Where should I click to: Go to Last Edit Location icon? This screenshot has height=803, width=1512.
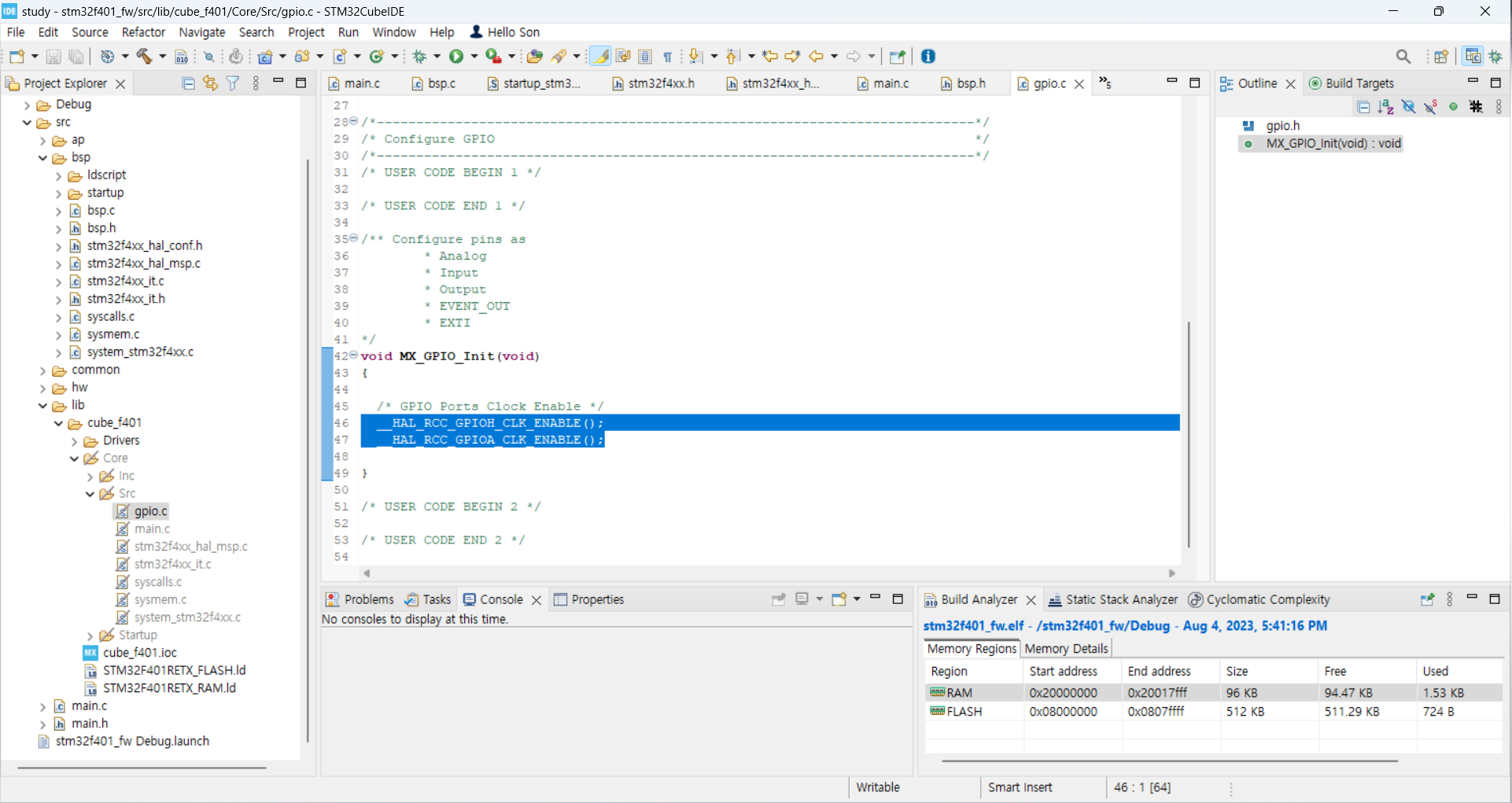coord(770,57)
